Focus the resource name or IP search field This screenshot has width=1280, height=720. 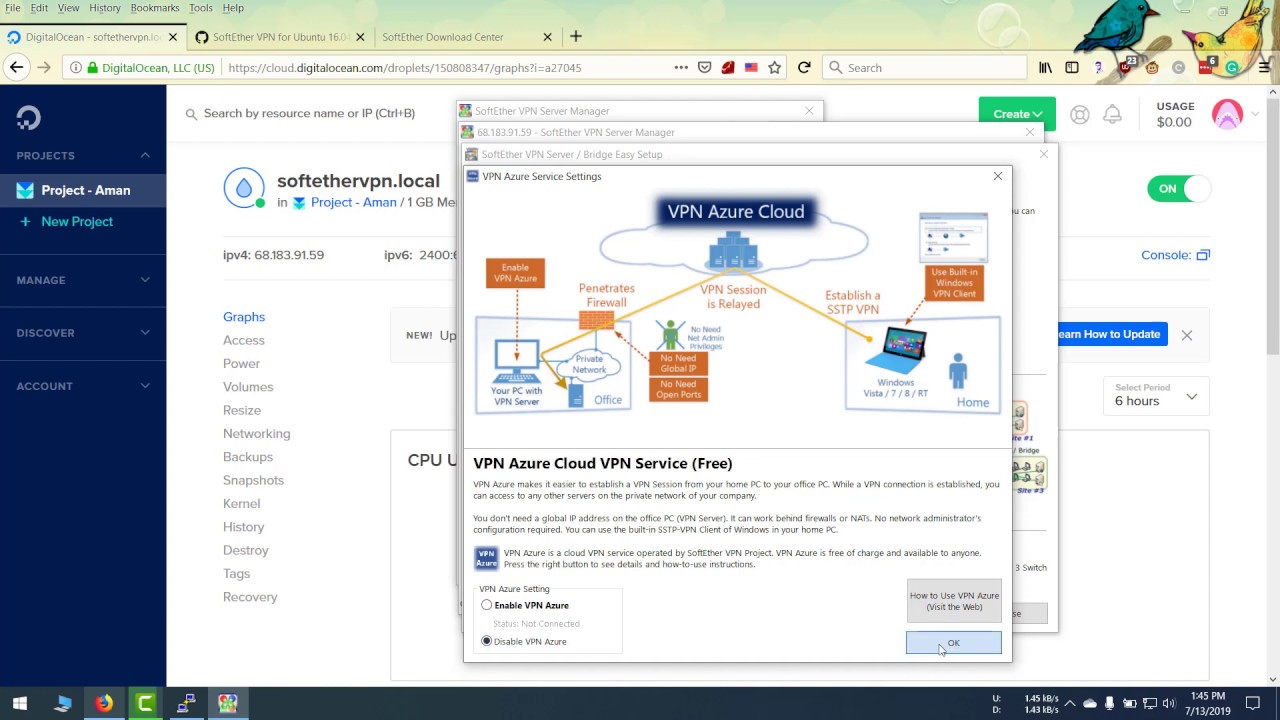309,113
